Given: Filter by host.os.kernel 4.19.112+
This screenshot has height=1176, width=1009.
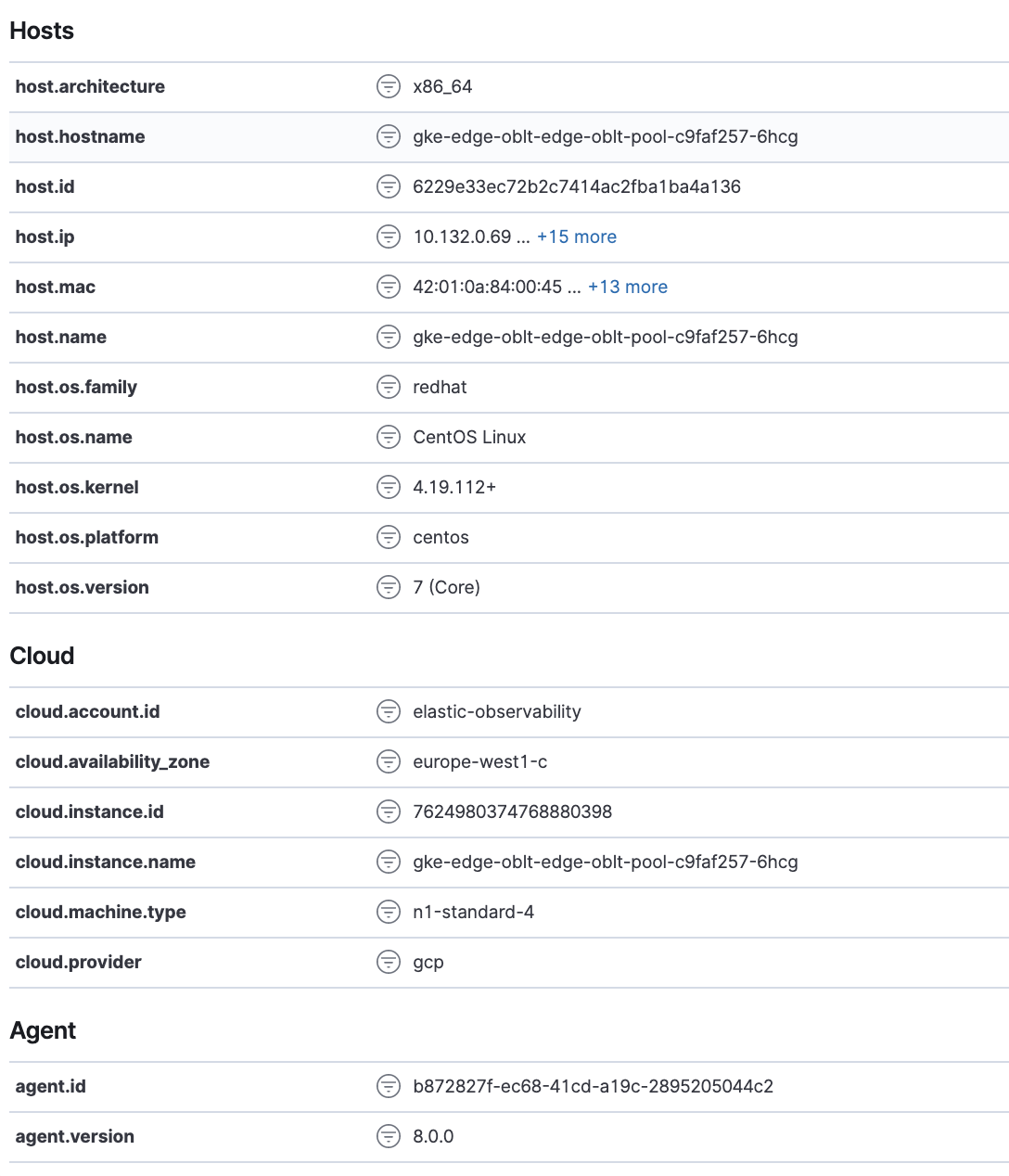Looking at the screenshot, I should click(x=388, y=487).
